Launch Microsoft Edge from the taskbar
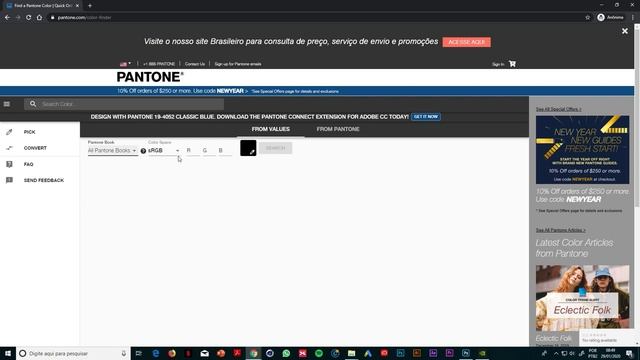Screen dimensions: 640x360 point(156,353)
